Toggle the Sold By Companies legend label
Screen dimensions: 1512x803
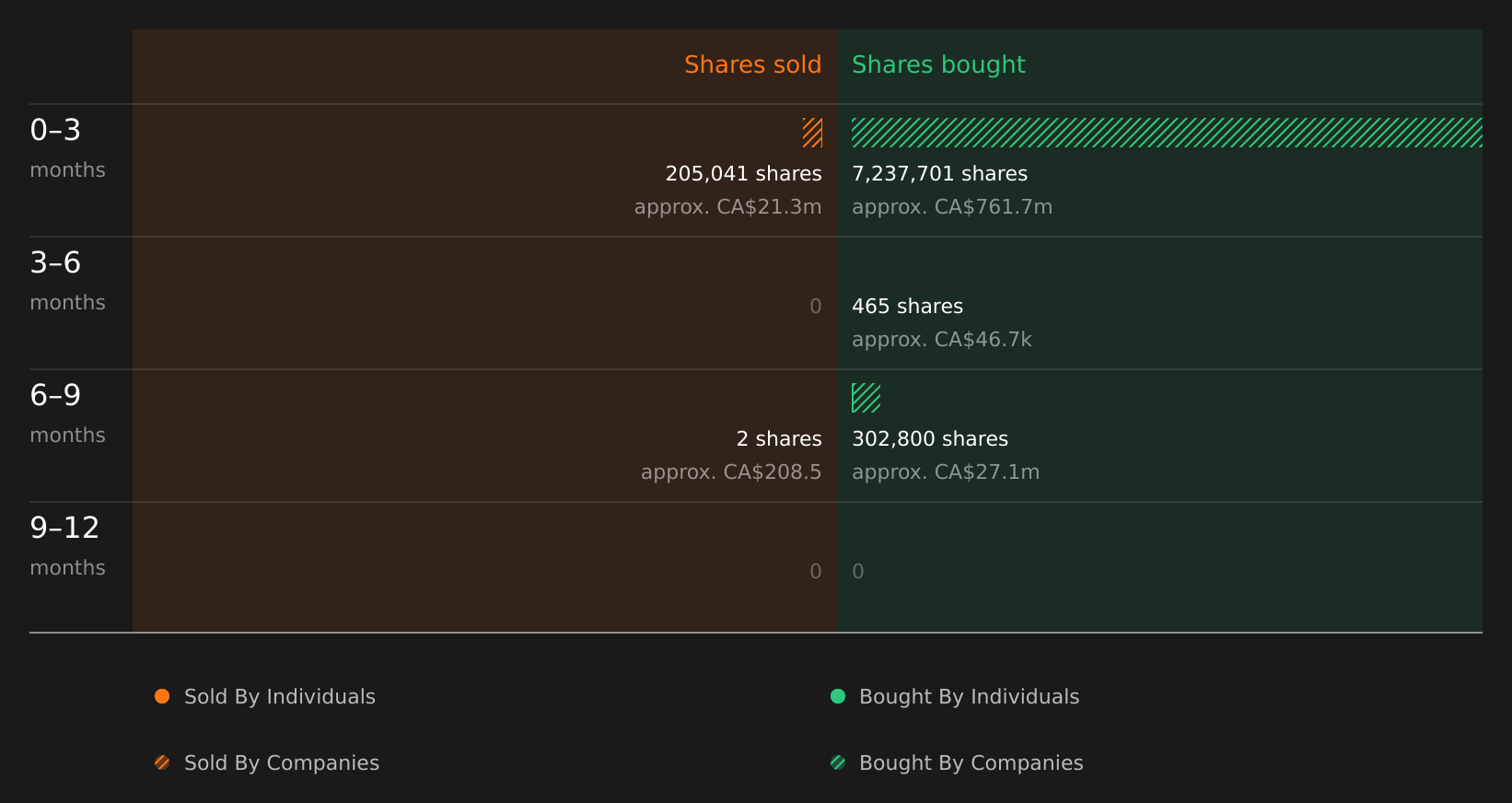click(282, 763)
